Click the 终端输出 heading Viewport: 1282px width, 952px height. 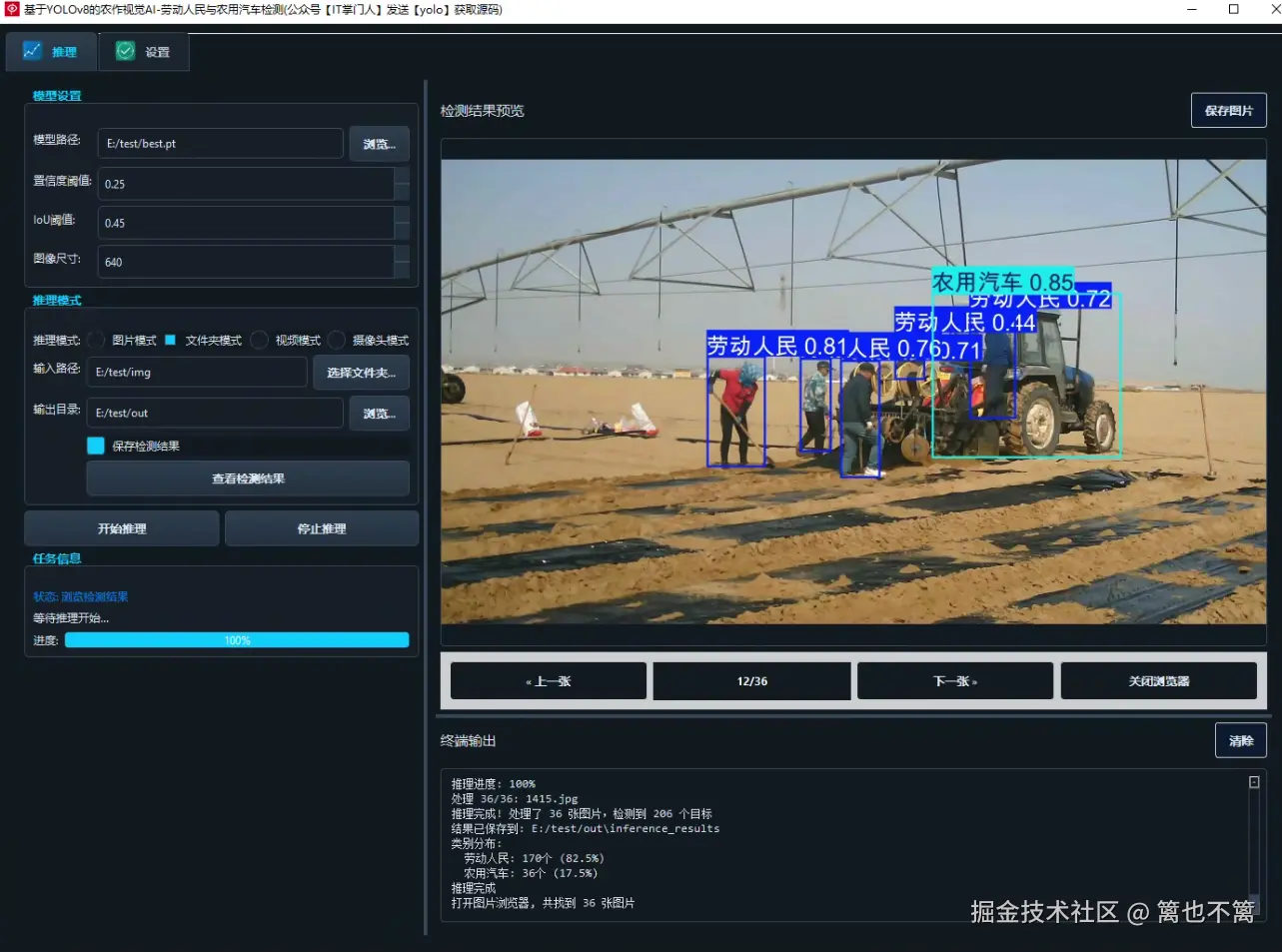468,741
